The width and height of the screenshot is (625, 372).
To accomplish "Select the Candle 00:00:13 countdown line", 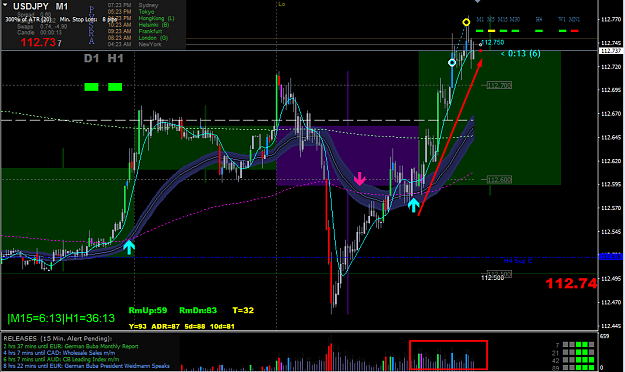I will [x=39, y=32].
